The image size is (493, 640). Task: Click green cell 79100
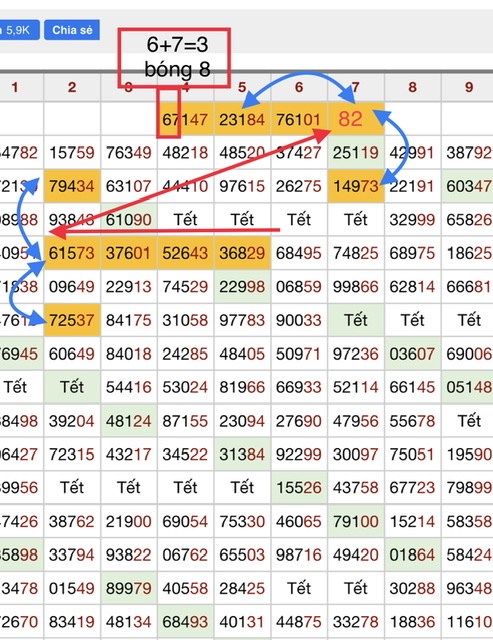(356, 521)
